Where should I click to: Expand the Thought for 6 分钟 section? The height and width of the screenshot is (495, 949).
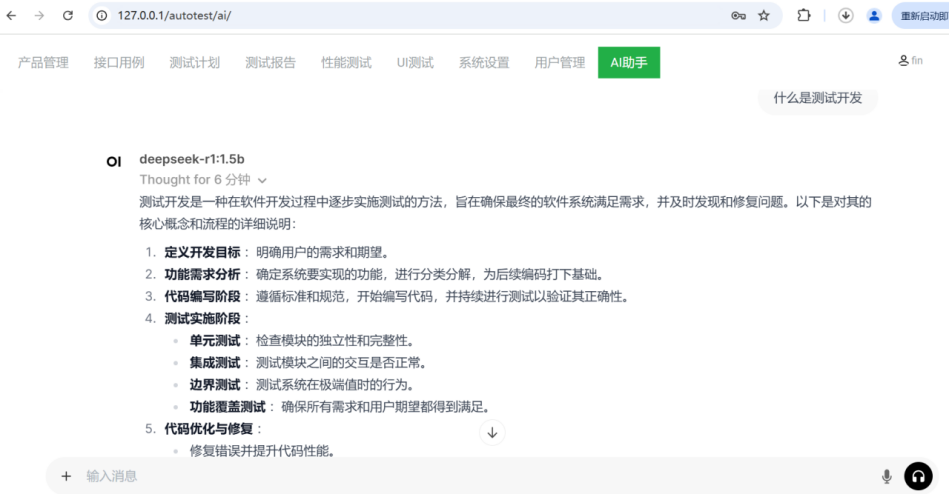(x=203, y=180)
